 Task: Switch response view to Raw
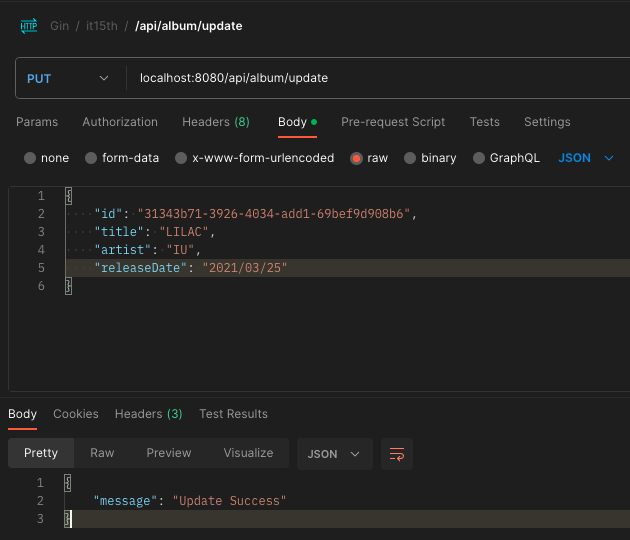(102, 453)
